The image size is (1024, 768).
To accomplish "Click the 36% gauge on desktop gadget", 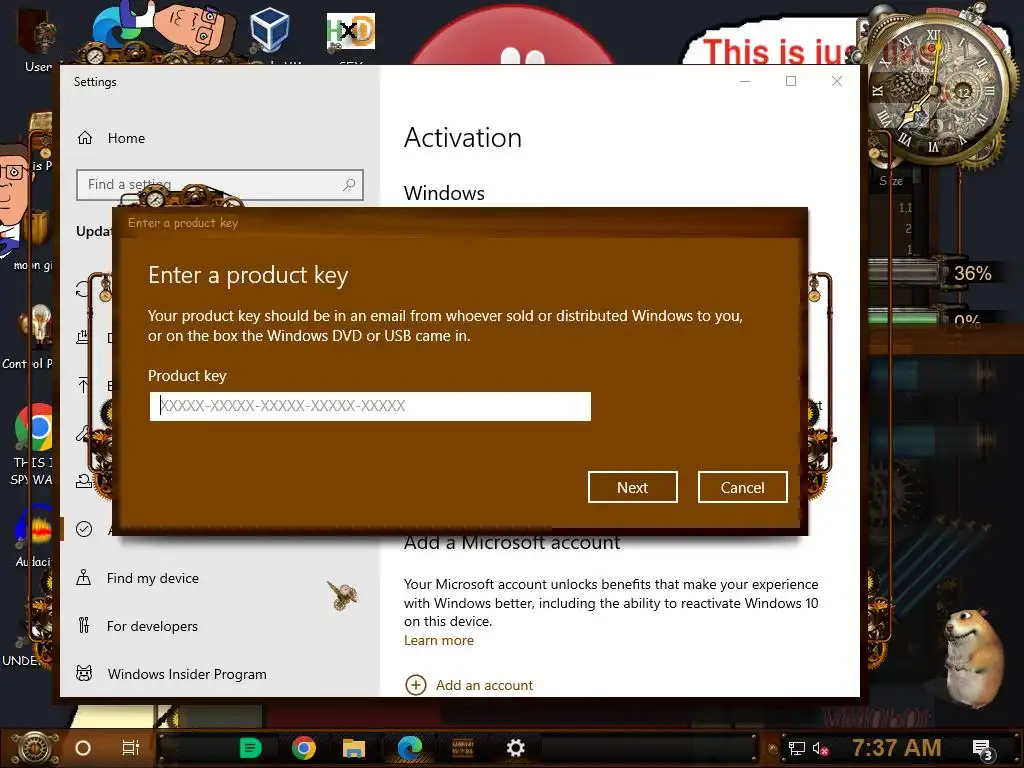I will coord(972,273).
